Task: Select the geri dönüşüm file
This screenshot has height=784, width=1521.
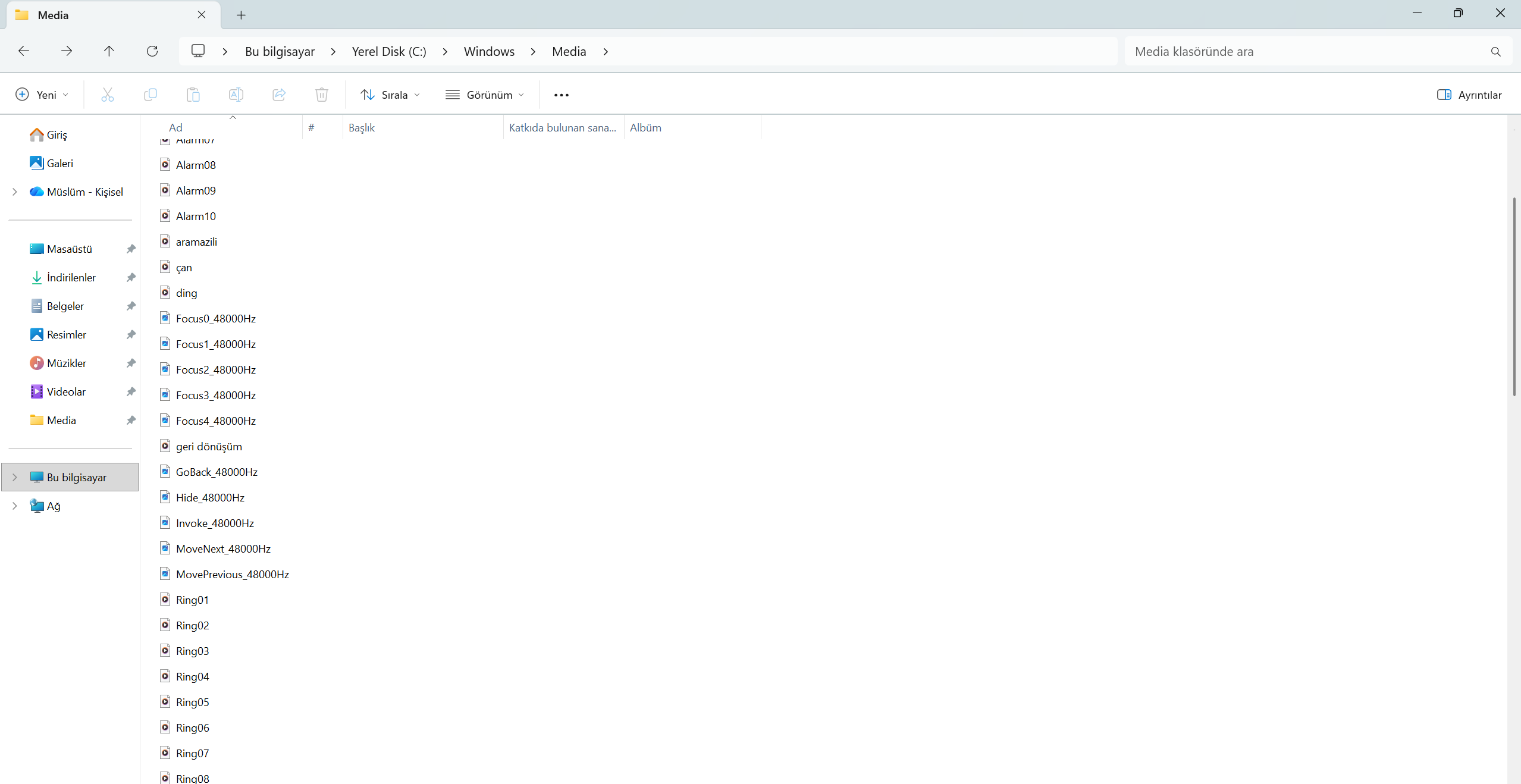Action: coord(209,446)
